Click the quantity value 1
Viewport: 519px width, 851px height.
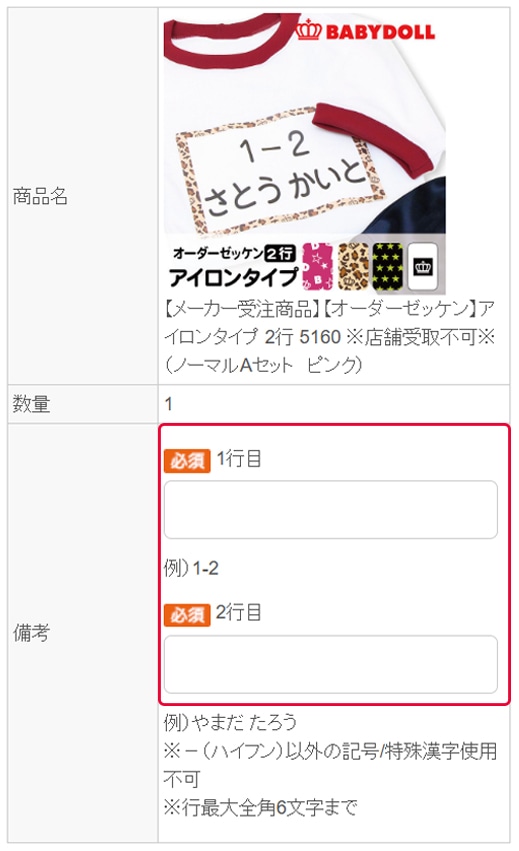click(168, 404)
